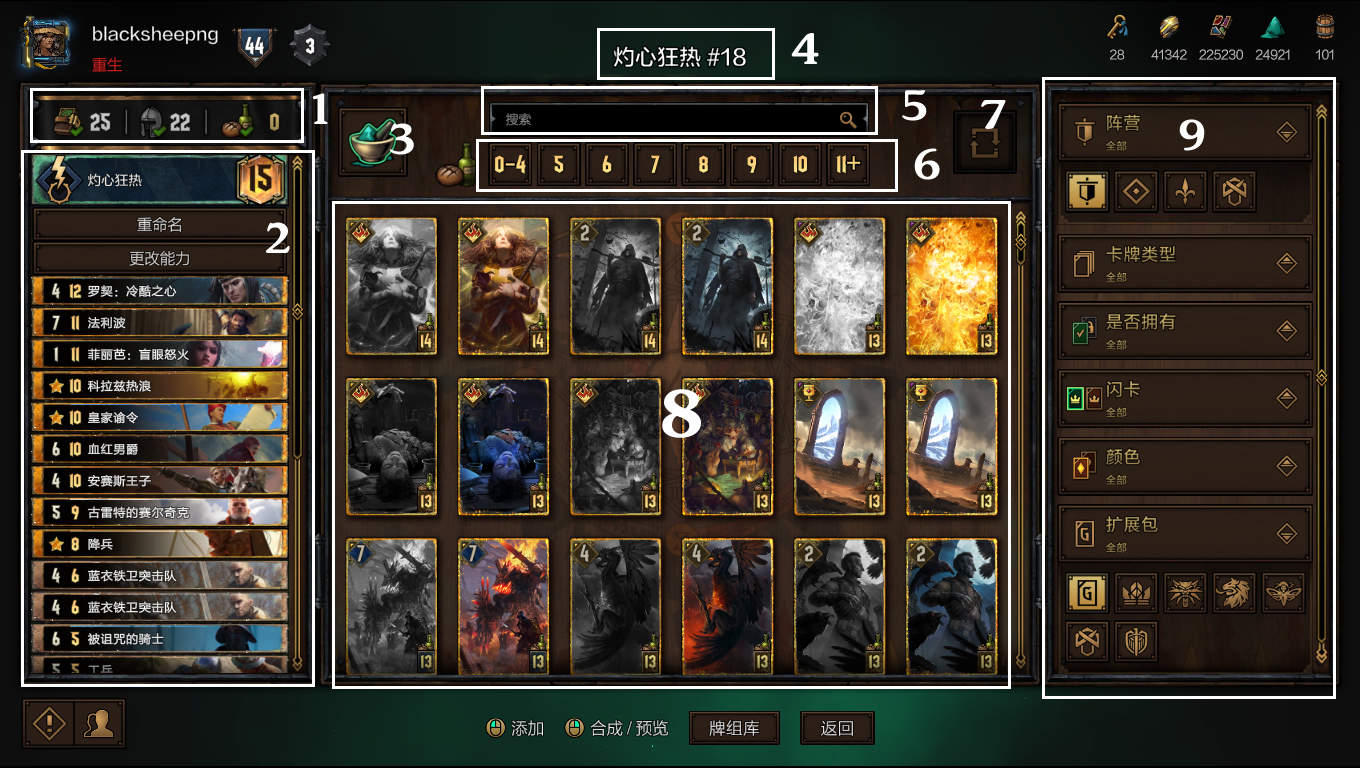
Task: Click the 牌组库 deck library button
Action: (734, 728)
